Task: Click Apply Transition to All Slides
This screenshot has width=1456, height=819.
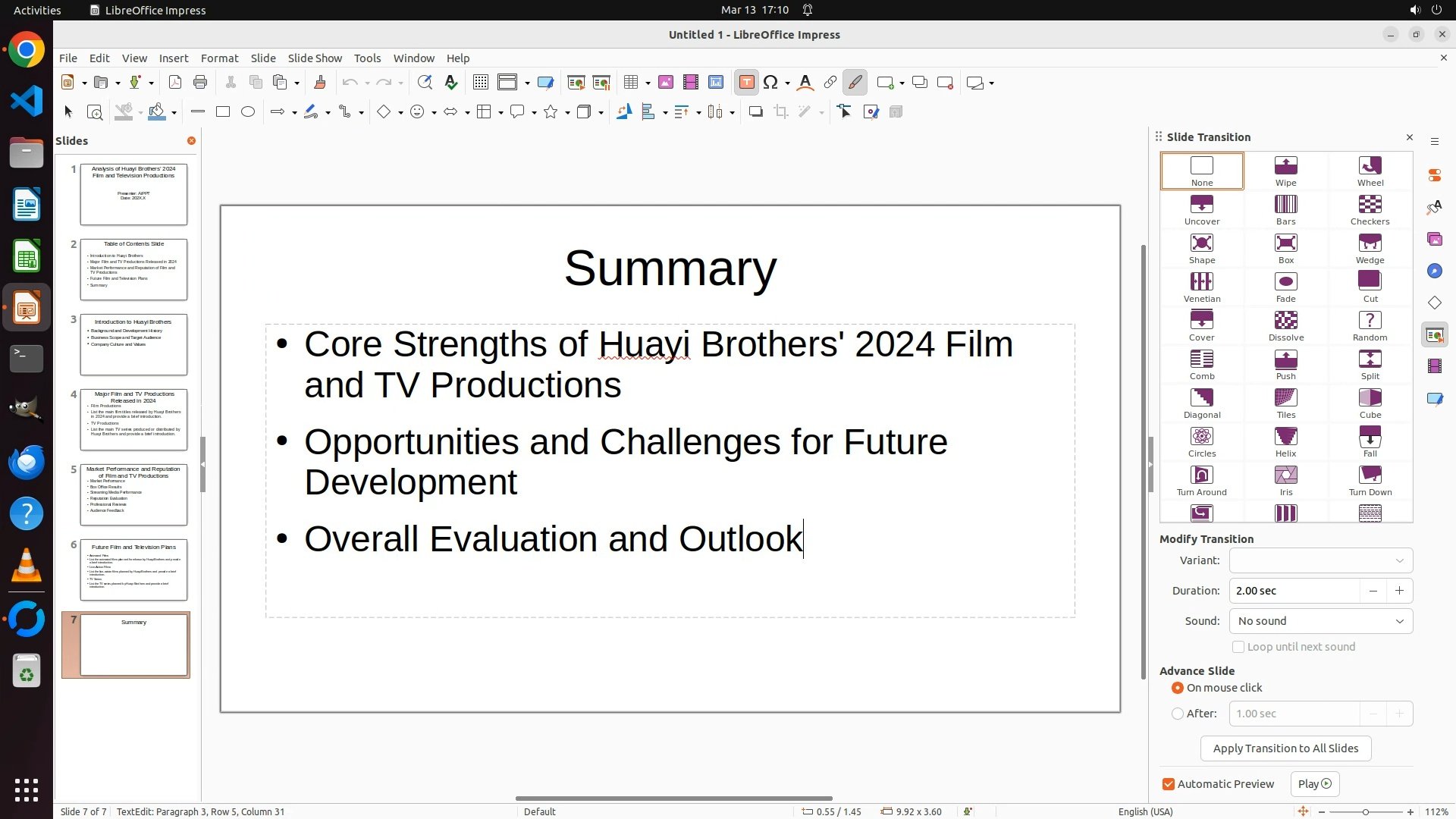Action: pos(1285,748)
